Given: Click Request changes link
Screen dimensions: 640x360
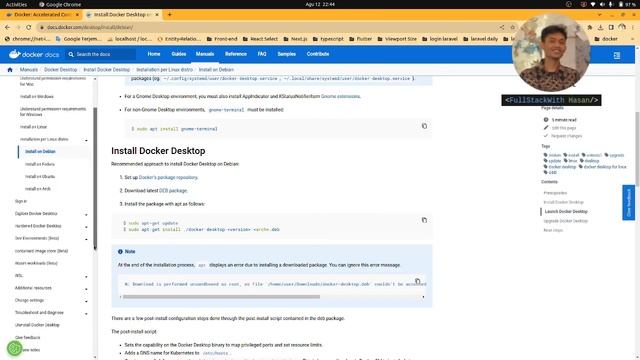Looking at the screenshot, I should coord(567,136).
